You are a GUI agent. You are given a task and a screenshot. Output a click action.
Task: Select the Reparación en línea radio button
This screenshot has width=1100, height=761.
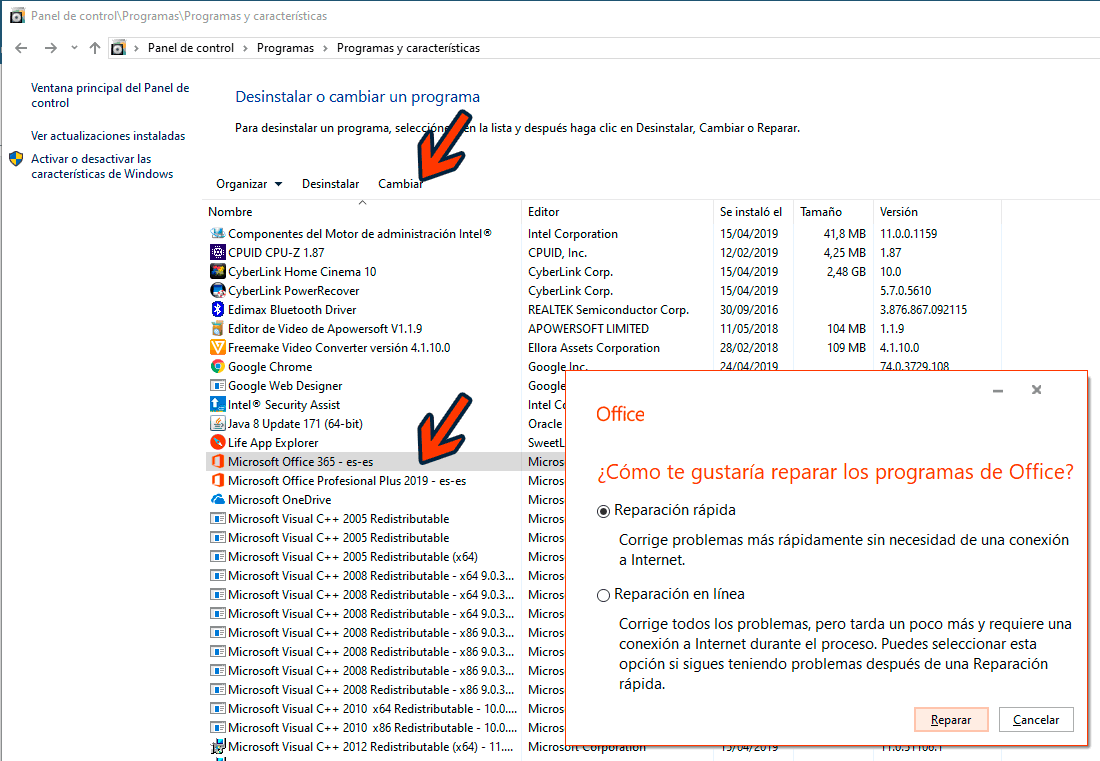tap(603, 595)
